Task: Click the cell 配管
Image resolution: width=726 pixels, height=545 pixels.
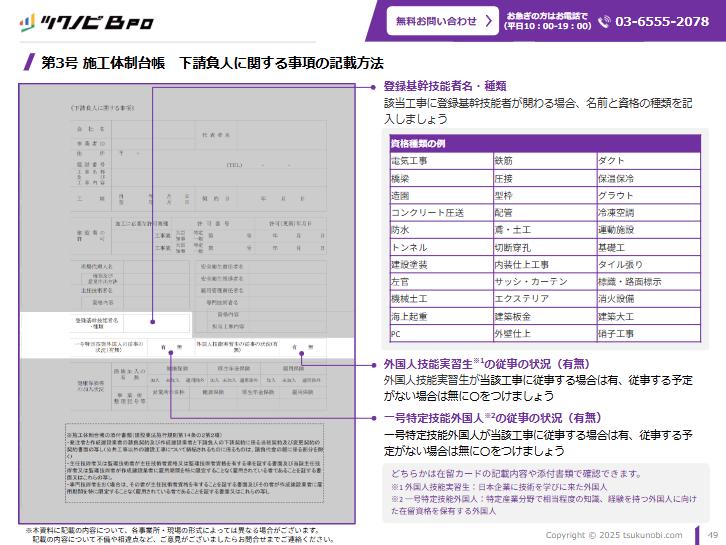Action: [545, 213]
